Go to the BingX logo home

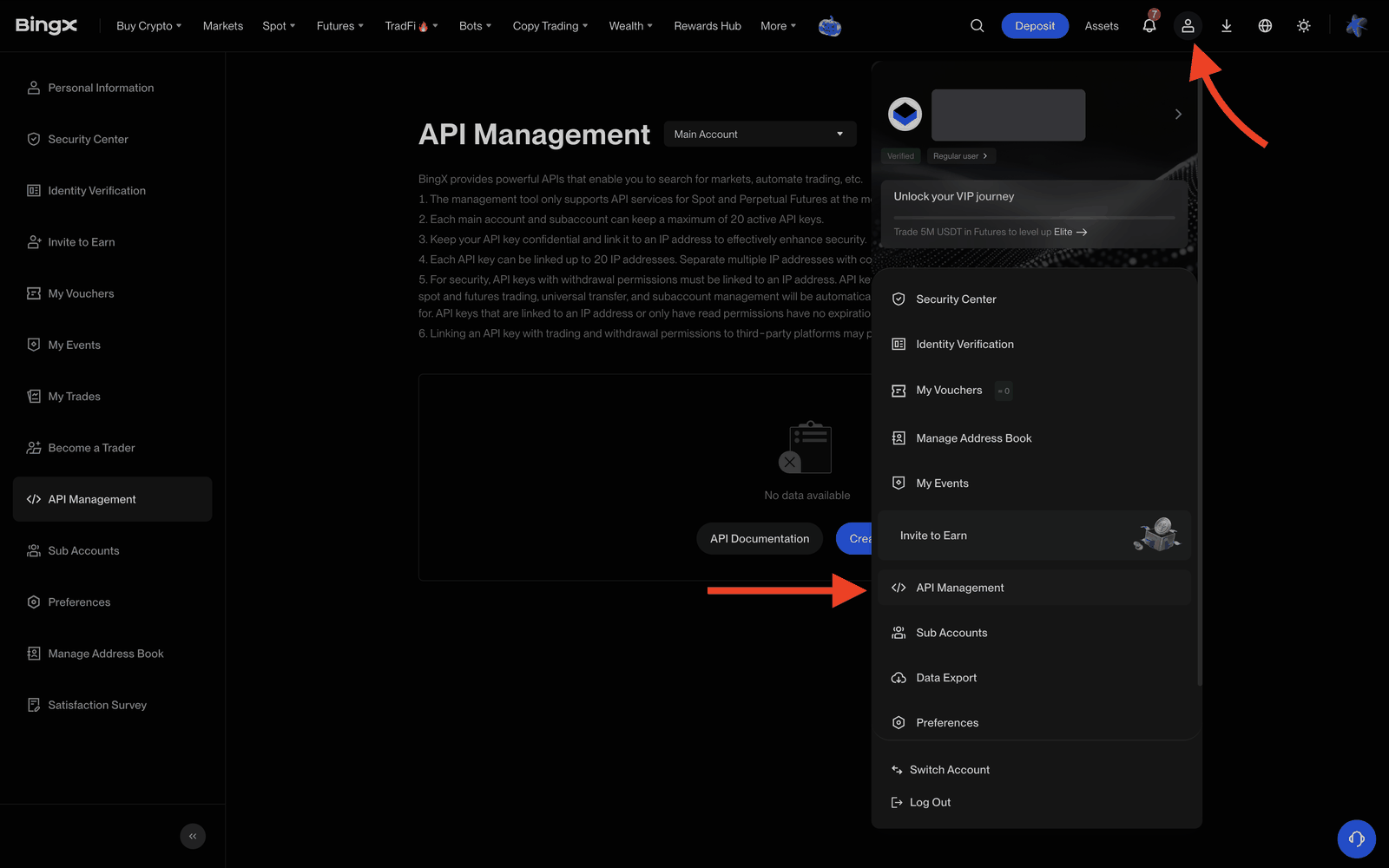click(46, 25)
